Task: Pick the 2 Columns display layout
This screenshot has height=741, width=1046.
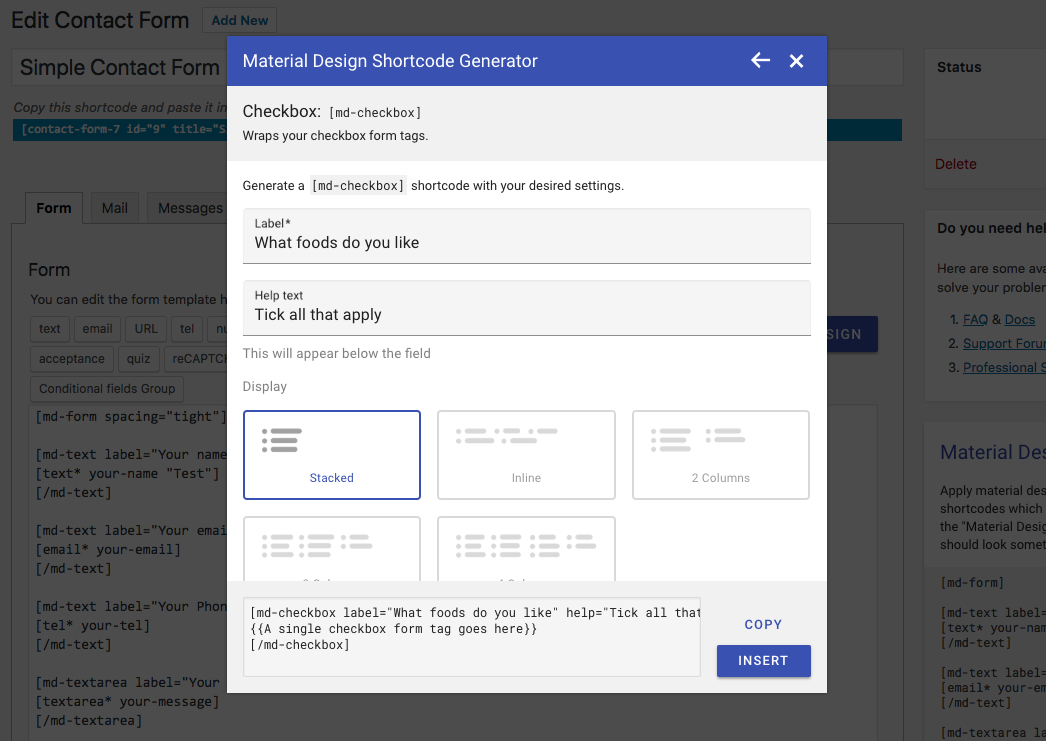Action: point(720,455)
